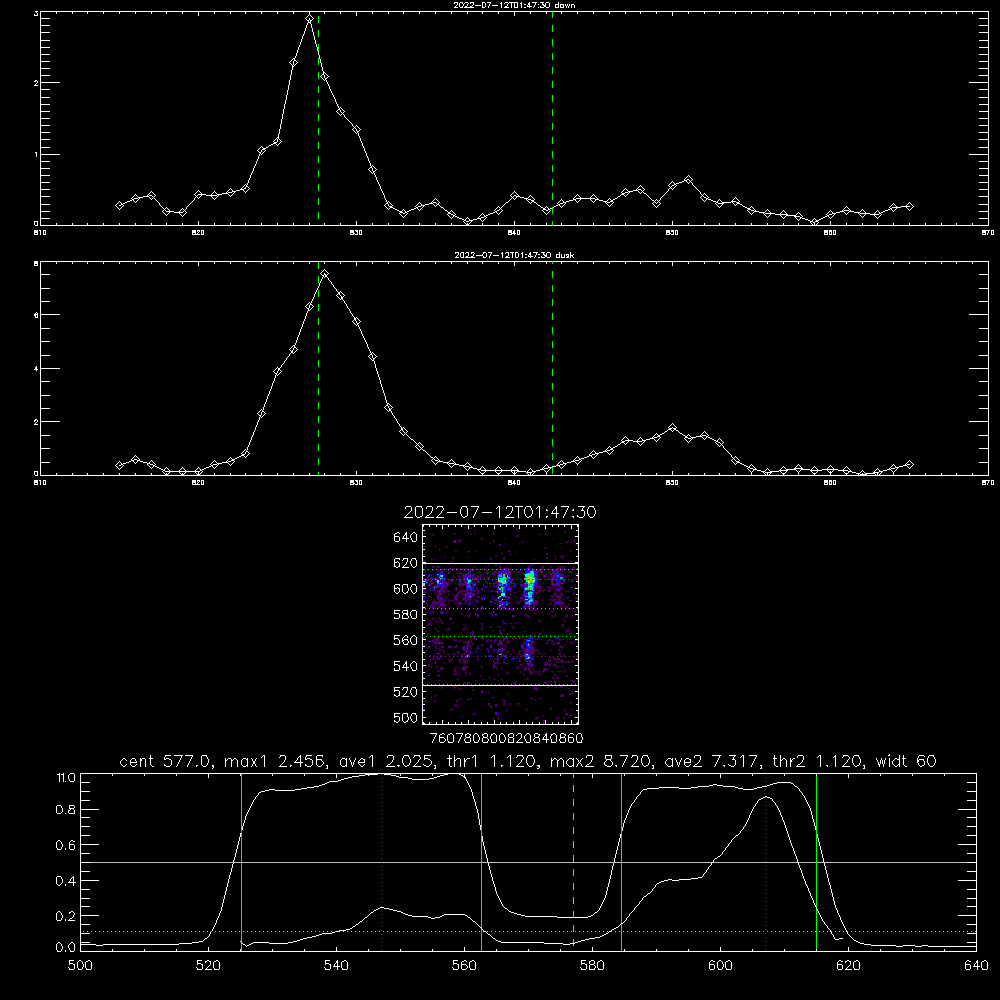Click the dusk plot y-axis label "6"

point(36,315)
